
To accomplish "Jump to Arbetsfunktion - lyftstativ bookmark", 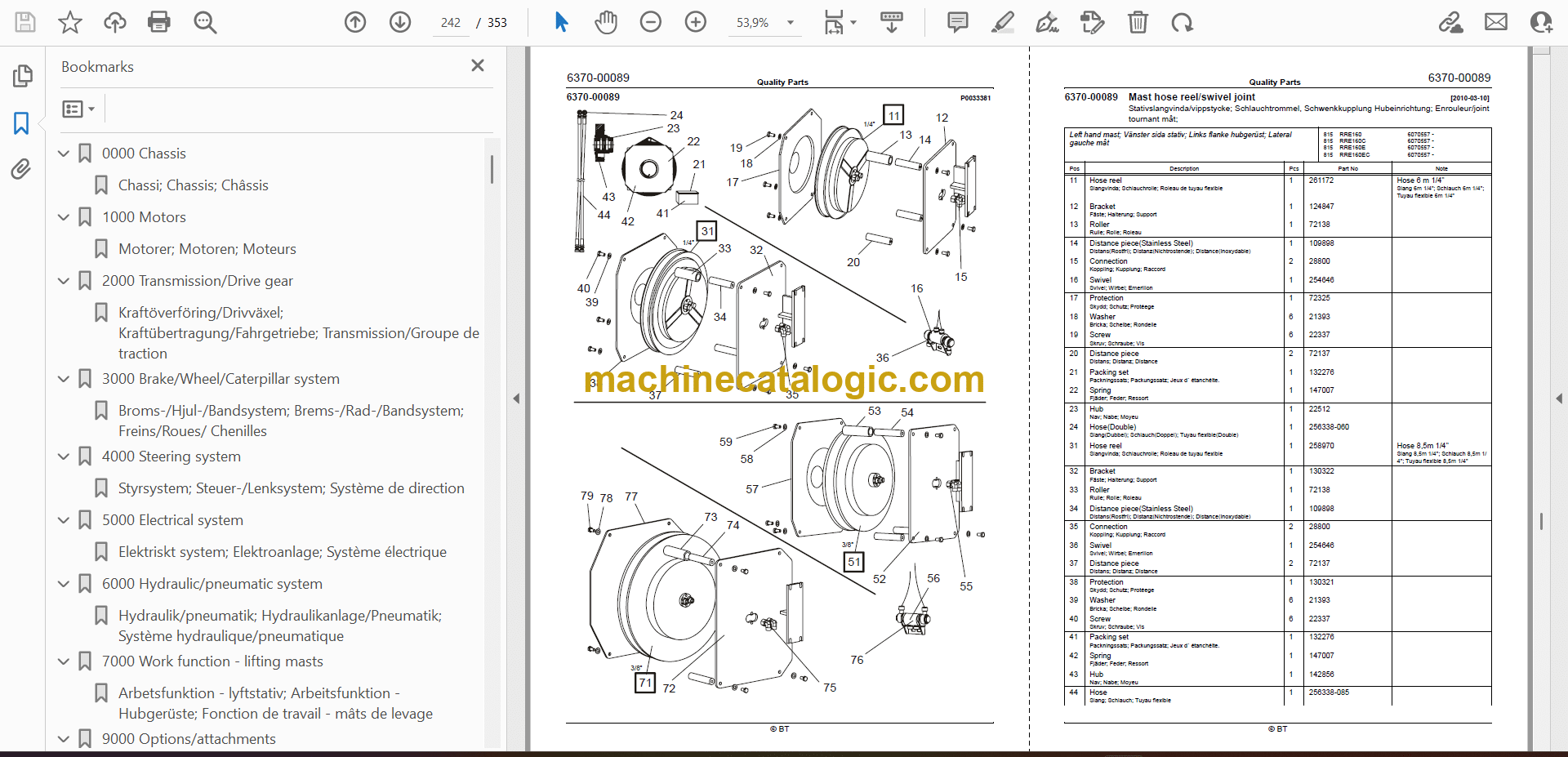I will [276, 703].
